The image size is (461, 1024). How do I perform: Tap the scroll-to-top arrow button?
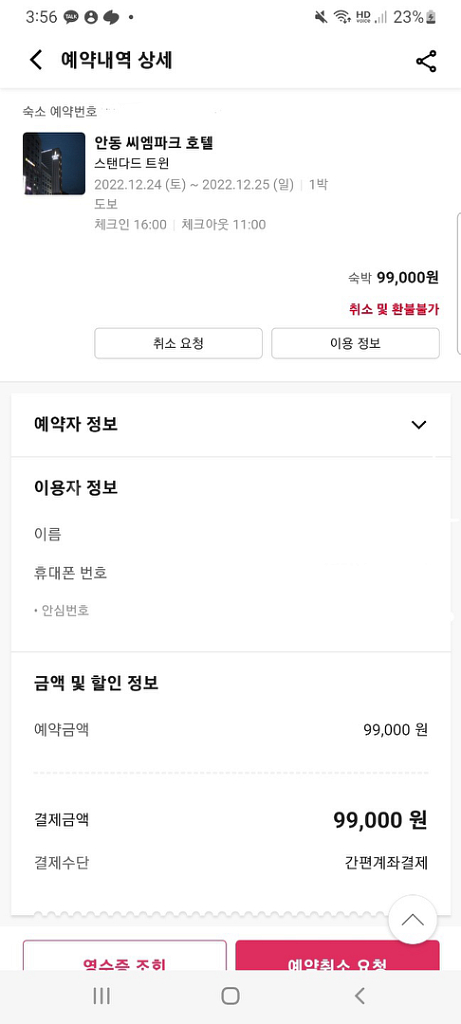point(412,920)
